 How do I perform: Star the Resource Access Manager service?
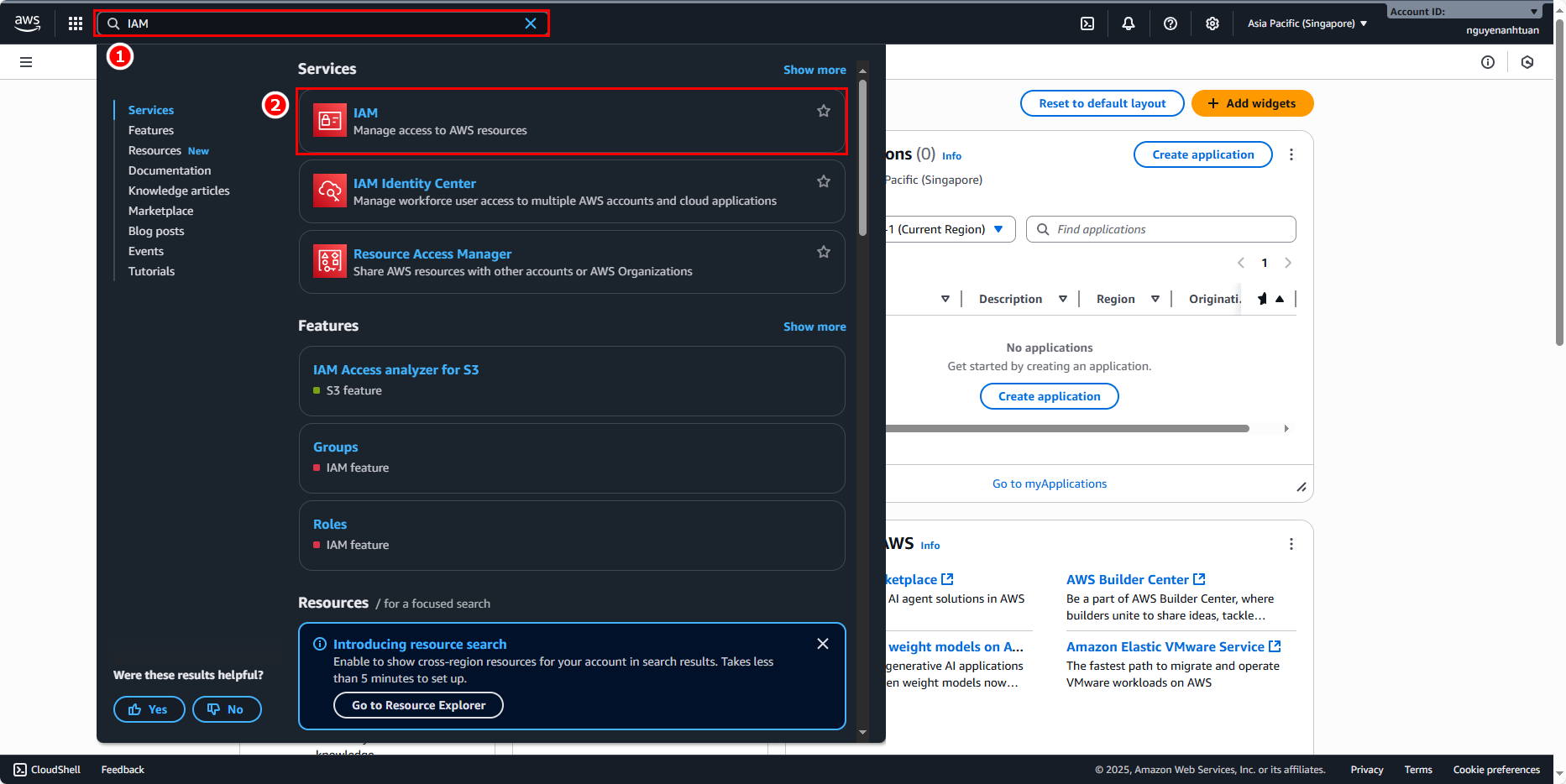[x=824, y=252]
